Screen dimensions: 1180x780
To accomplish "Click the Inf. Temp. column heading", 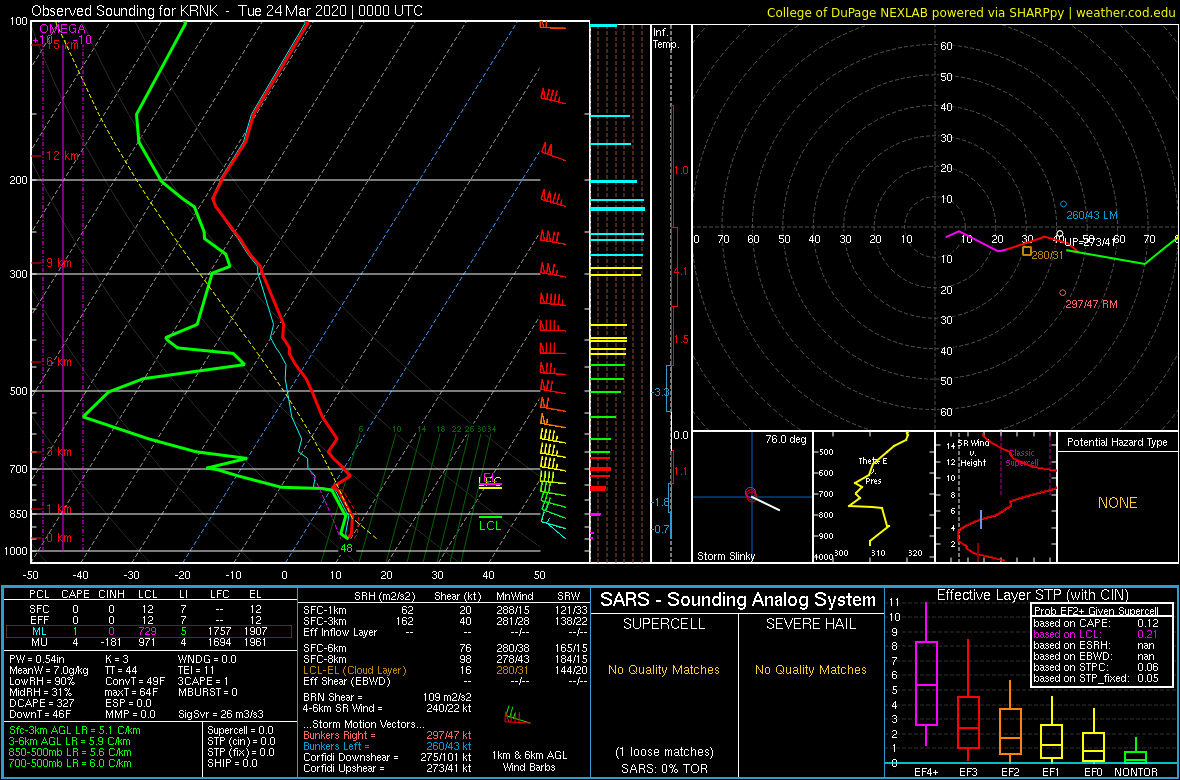I will point(667,38).
